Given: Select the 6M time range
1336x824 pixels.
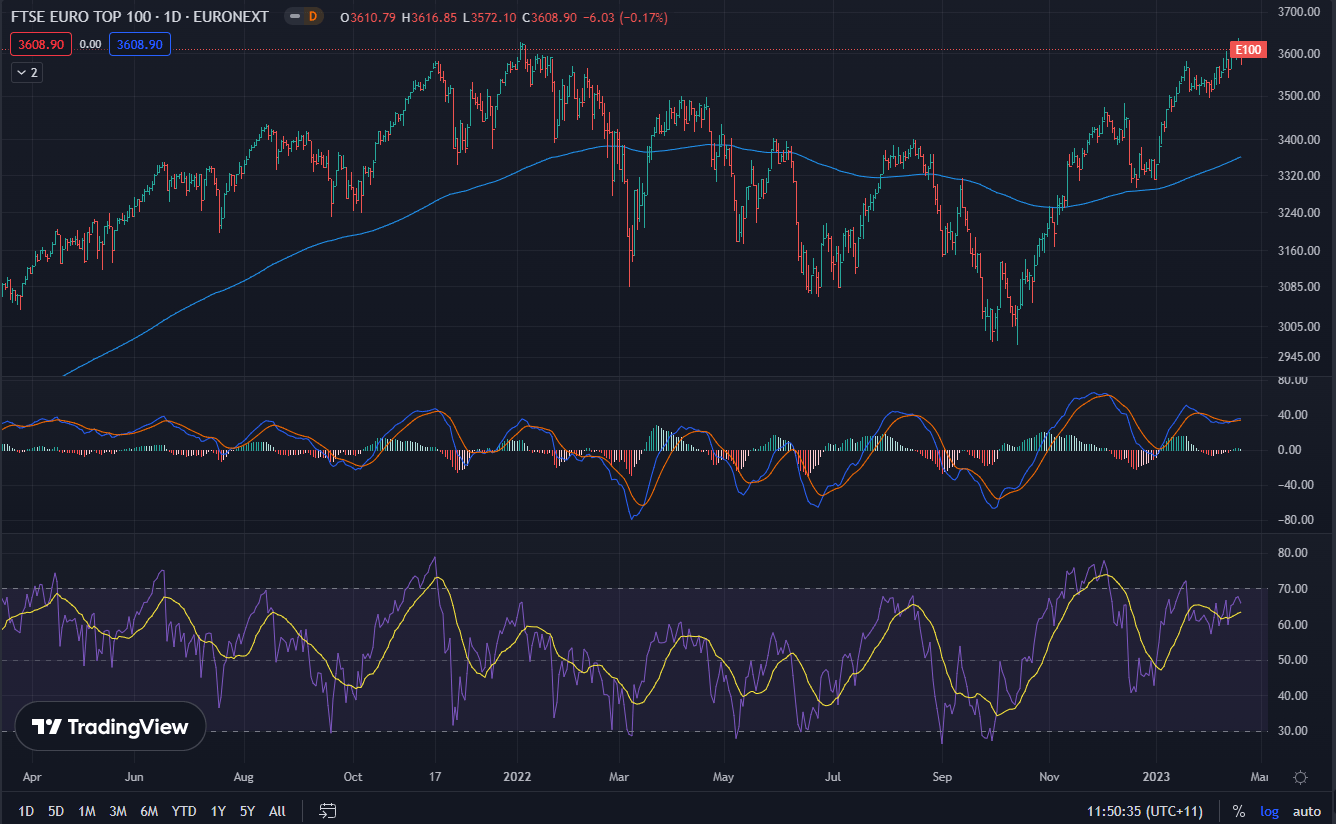Looking at the screenshot, I should (x=149, y=811).
